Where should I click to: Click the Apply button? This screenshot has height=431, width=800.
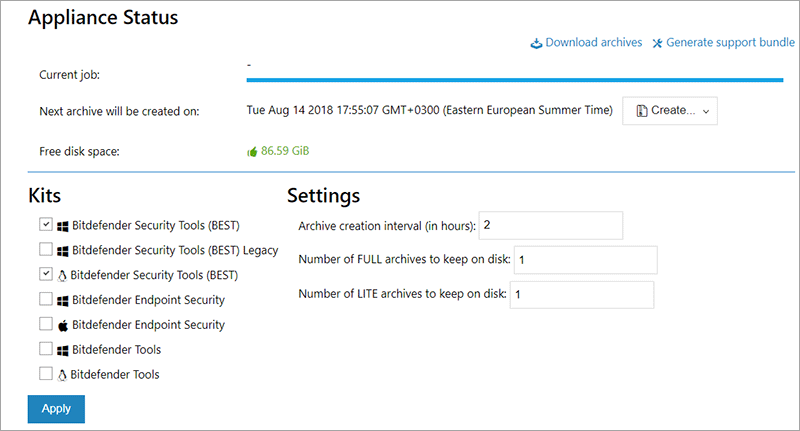click(x=56, y=409)
